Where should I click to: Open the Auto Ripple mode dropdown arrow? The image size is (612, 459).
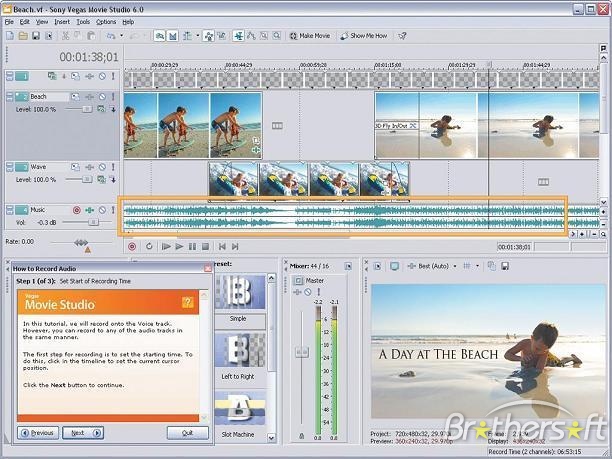coord(198,36)
